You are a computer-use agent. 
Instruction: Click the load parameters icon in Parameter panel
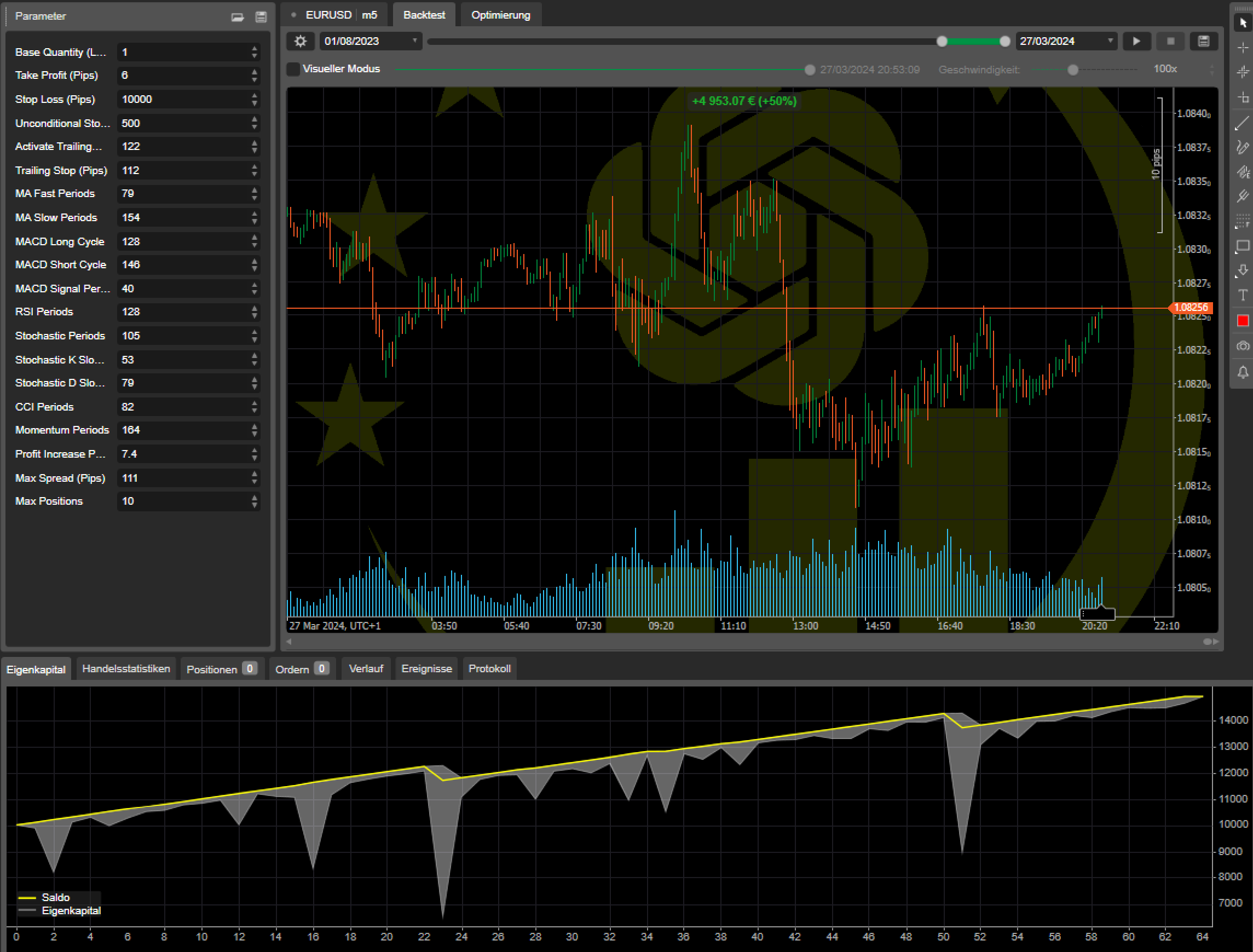pos(238,17)
